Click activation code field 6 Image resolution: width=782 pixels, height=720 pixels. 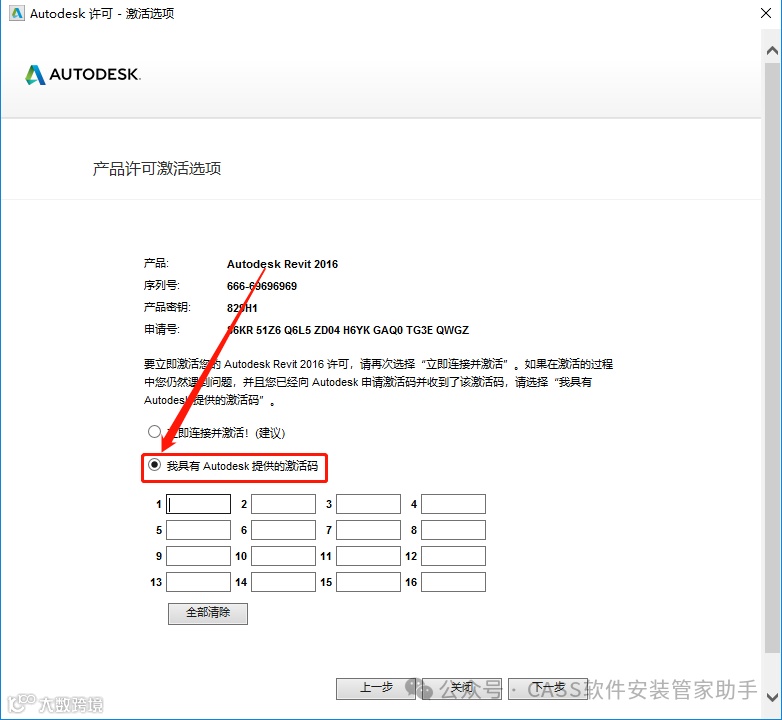click(283, 530)
